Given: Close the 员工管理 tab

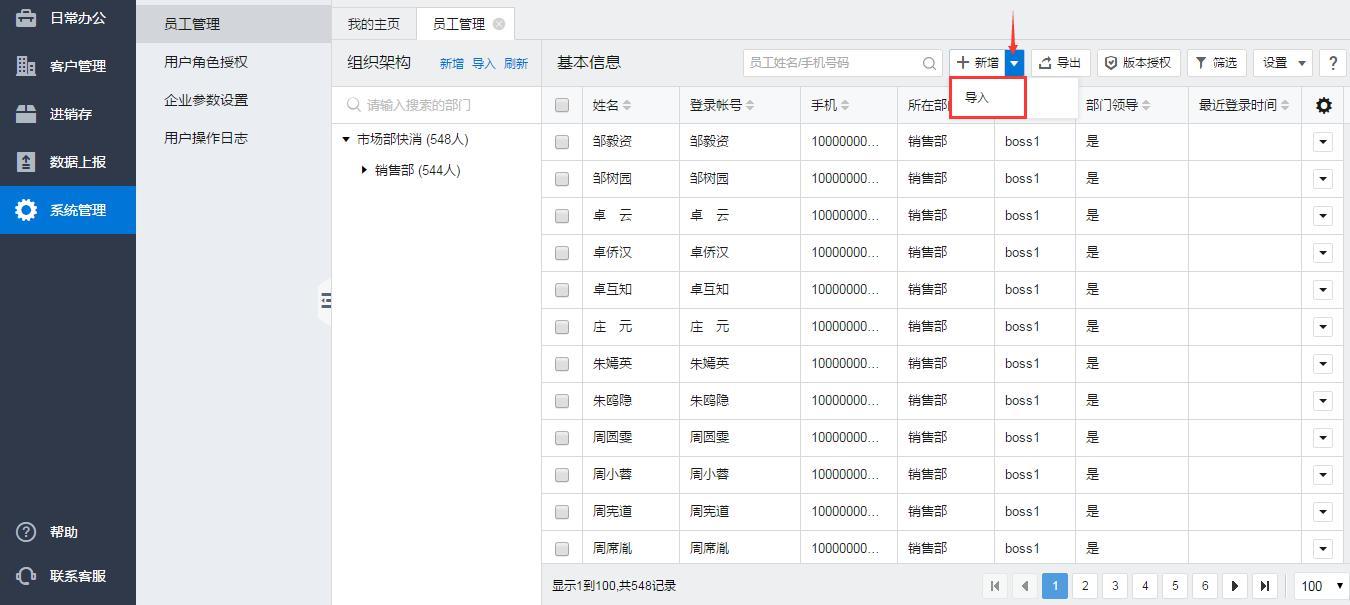Looking at the screenshot, I should (x=499, y=24).
